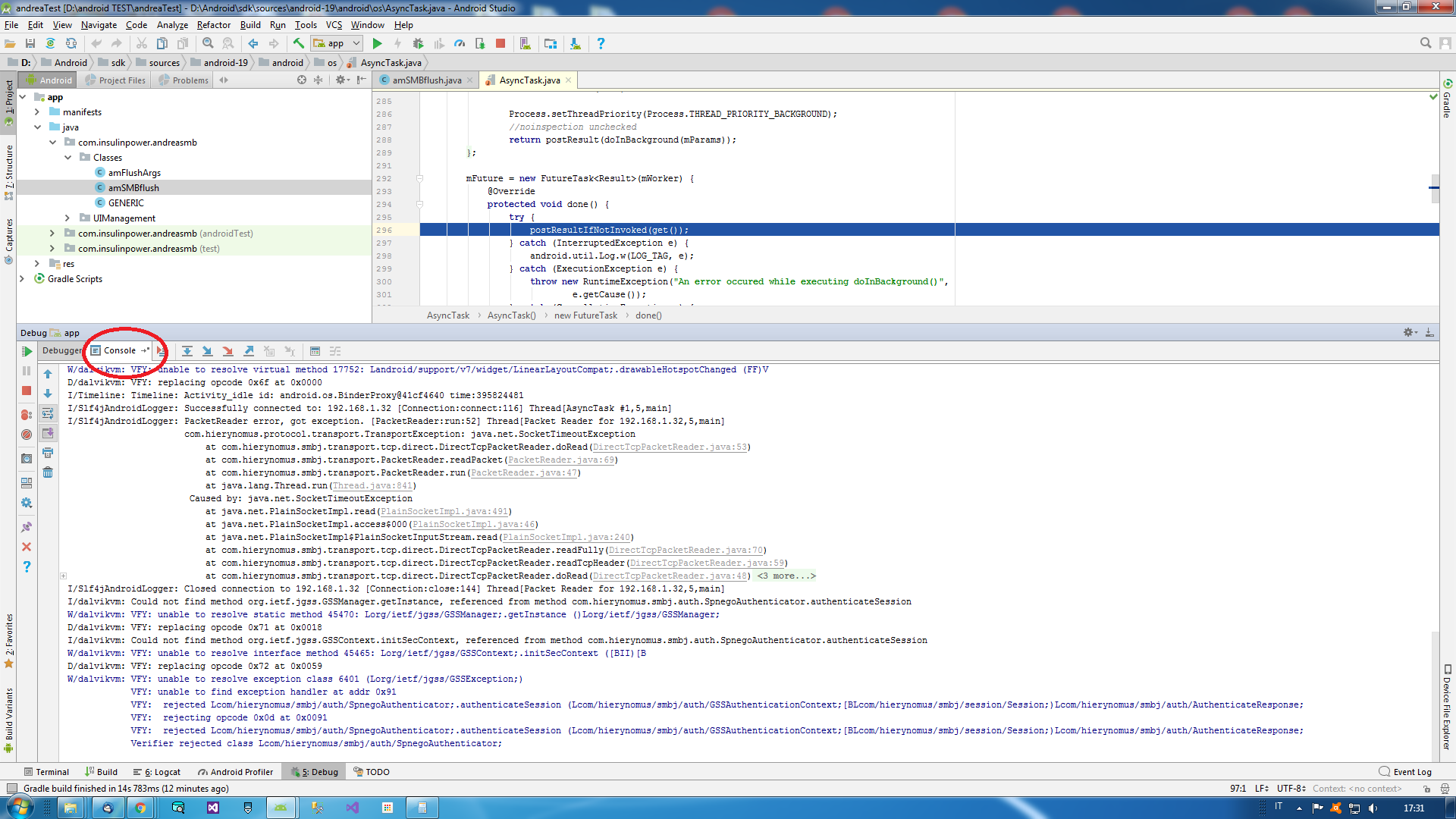Step Over the current line
The width and height of the screenshot is (1456, 819).
click(187, 350)
